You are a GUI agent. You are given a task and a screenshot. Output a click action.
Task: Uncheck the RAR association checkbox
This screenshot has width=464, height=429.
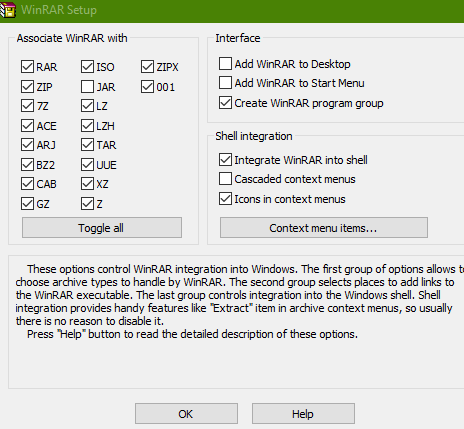coord(27,67)
